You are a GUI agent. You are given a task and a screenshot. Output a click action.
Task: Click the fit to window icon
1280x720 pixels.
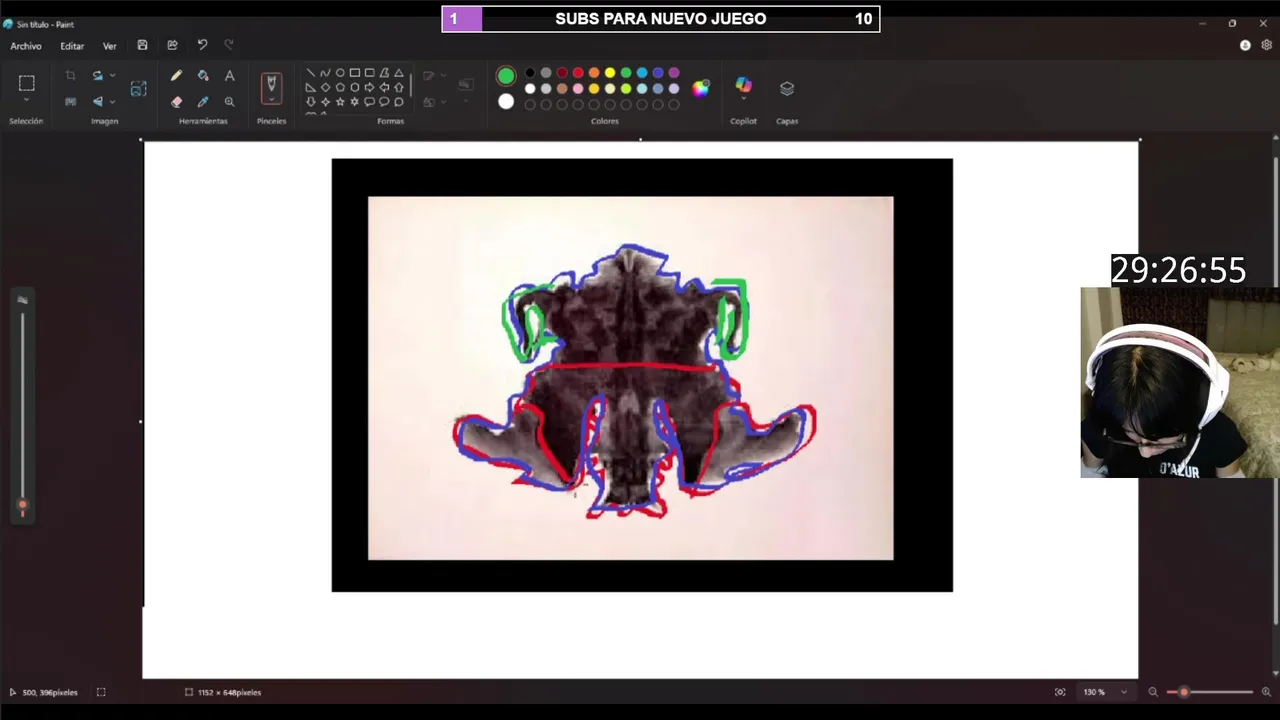[1060, 692]
